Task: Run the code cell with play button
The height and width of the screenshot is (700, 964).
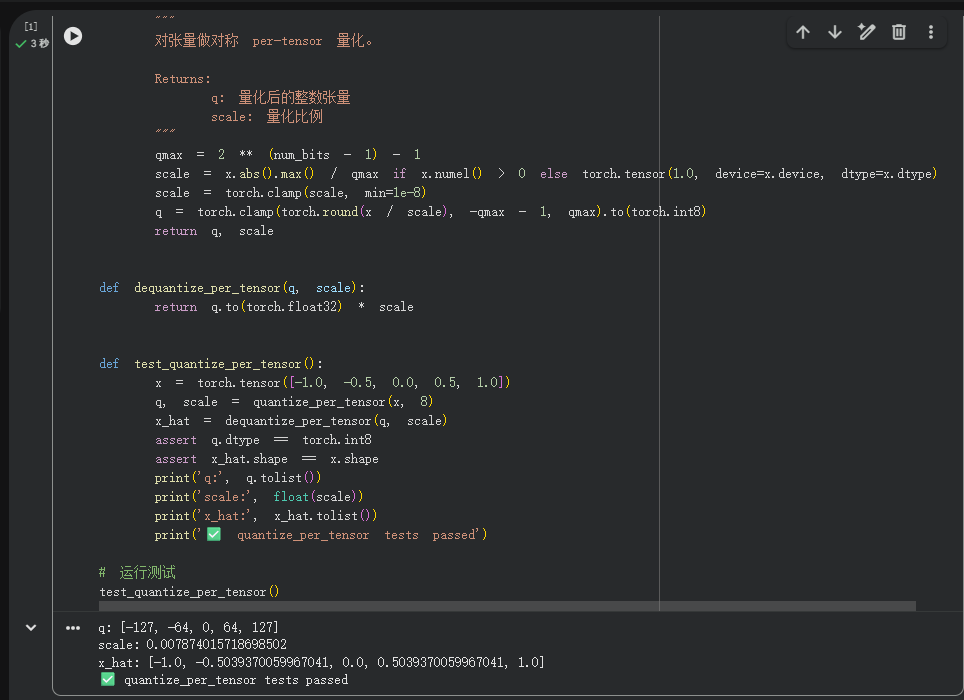Action: [73, 36]
